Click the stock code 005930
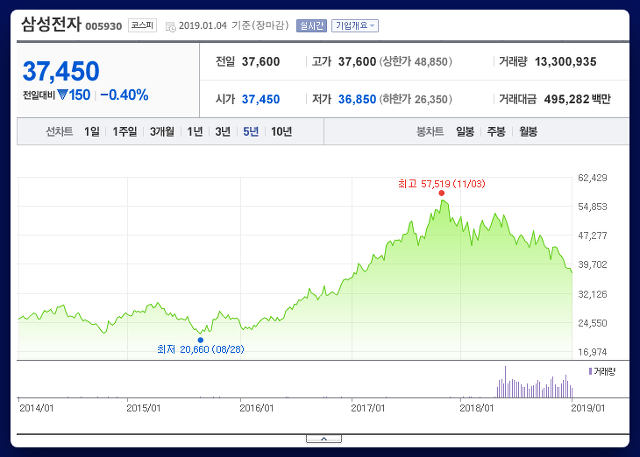The width and height of the screenshot is (640, 457). coord(104,27)
